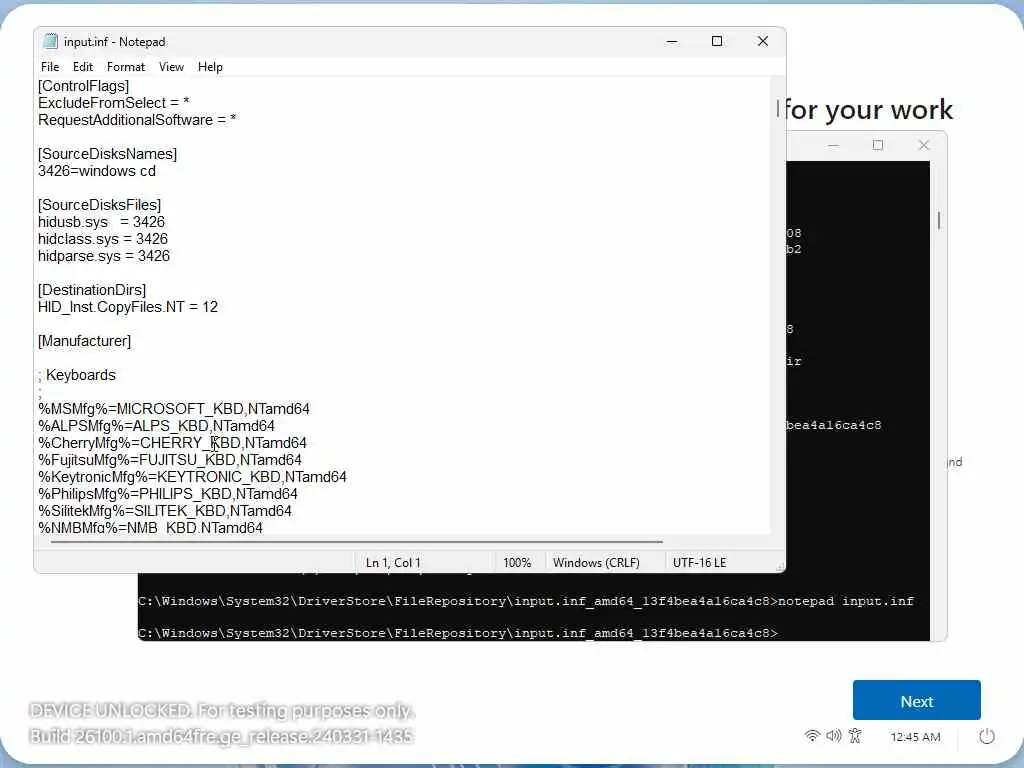The image size is (1024, 768).
Task: Click the Ln 1, Col 1 status entry
Action: coord(393,562)
